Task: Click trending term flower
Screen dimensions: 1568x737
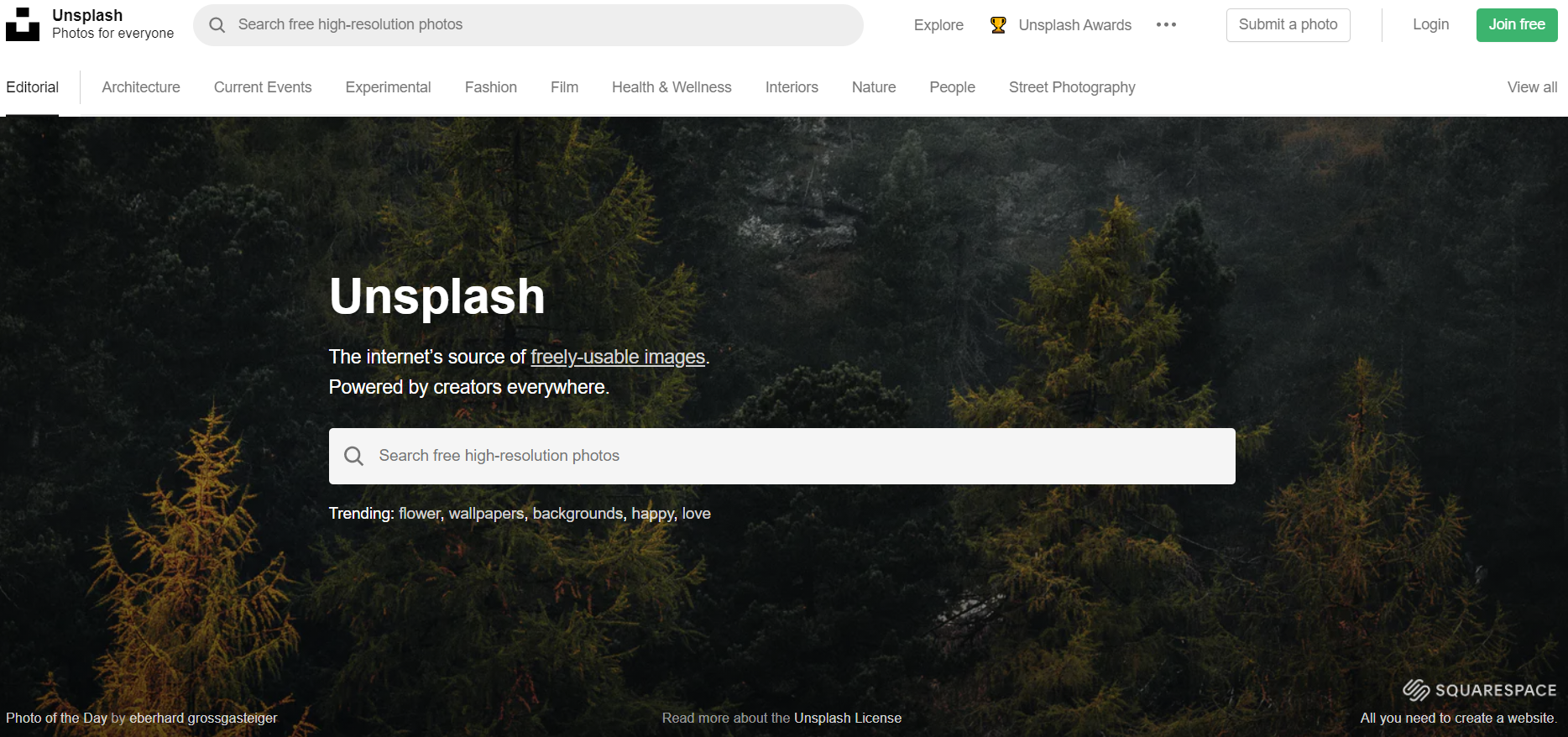Action: tap(420, 513)
